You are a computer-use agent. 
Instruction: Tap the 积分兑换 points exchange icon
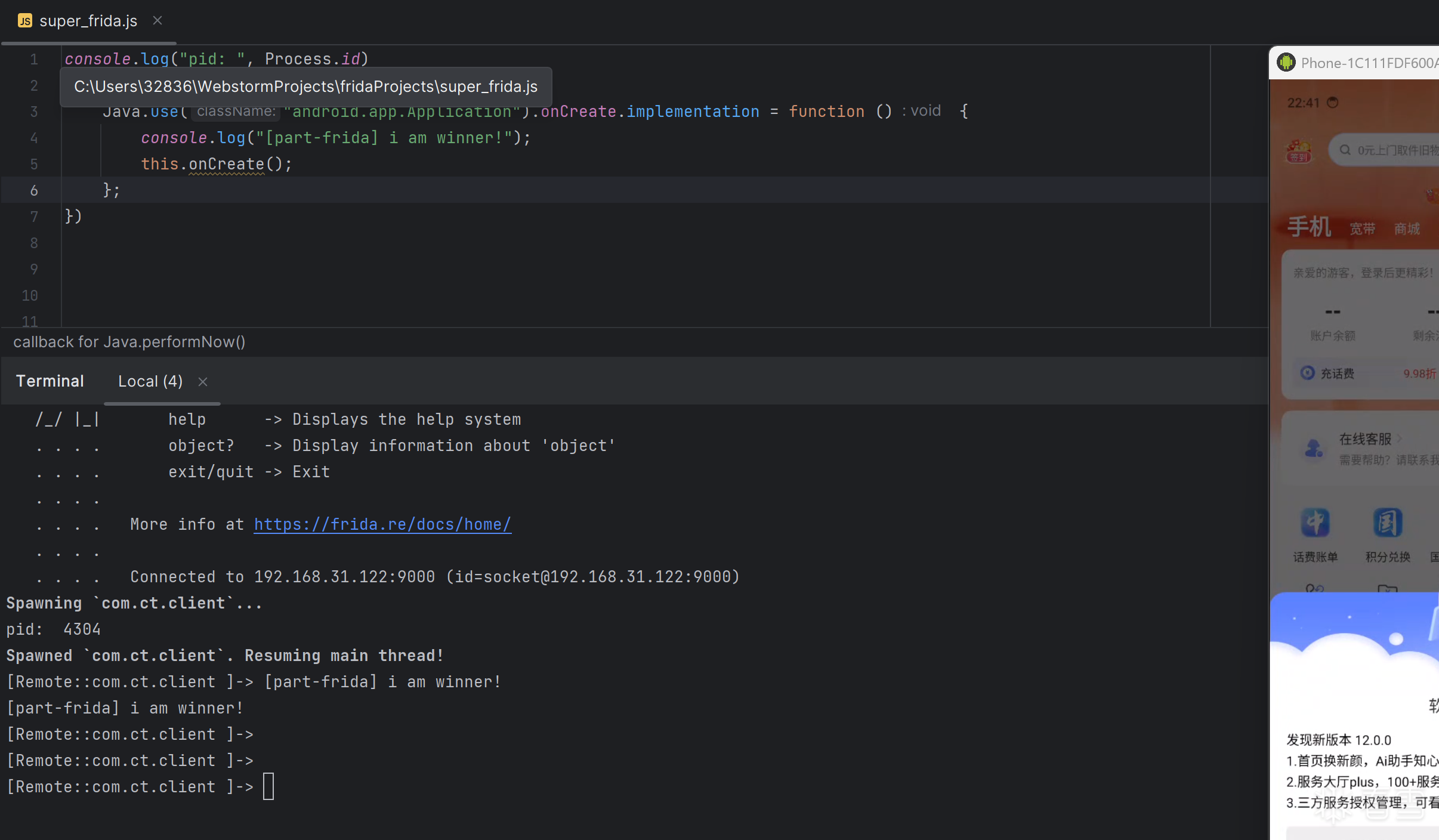[x=1387, y=523]
